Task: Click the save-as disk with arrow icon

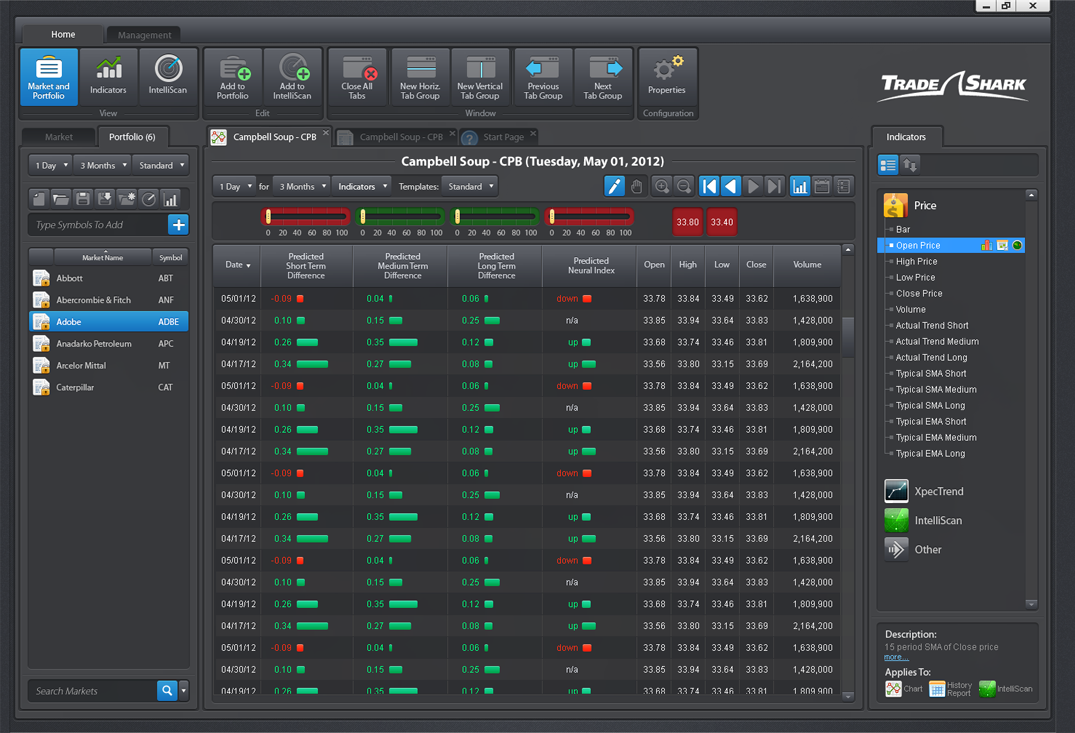Action: (x=105, y=199)
